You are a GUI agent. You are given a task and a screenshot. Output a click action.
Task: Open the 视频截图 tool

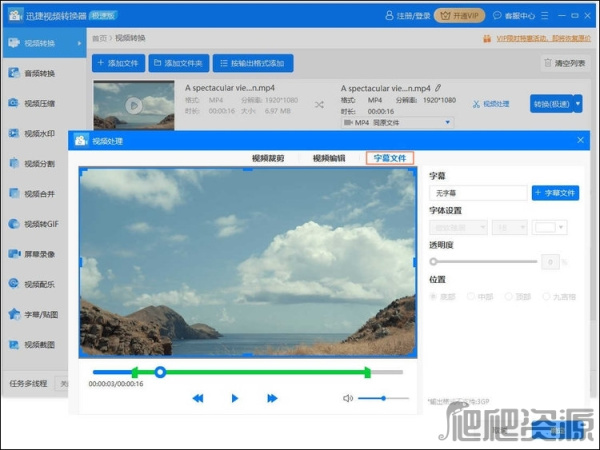39,345
